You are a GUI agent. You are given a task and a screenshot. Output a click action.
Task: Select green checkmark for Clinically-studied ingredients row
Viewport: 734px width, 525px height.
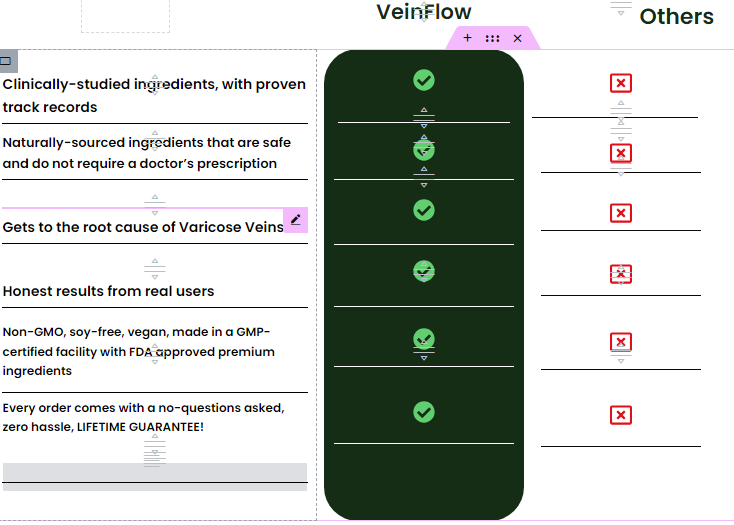point(424,80)
